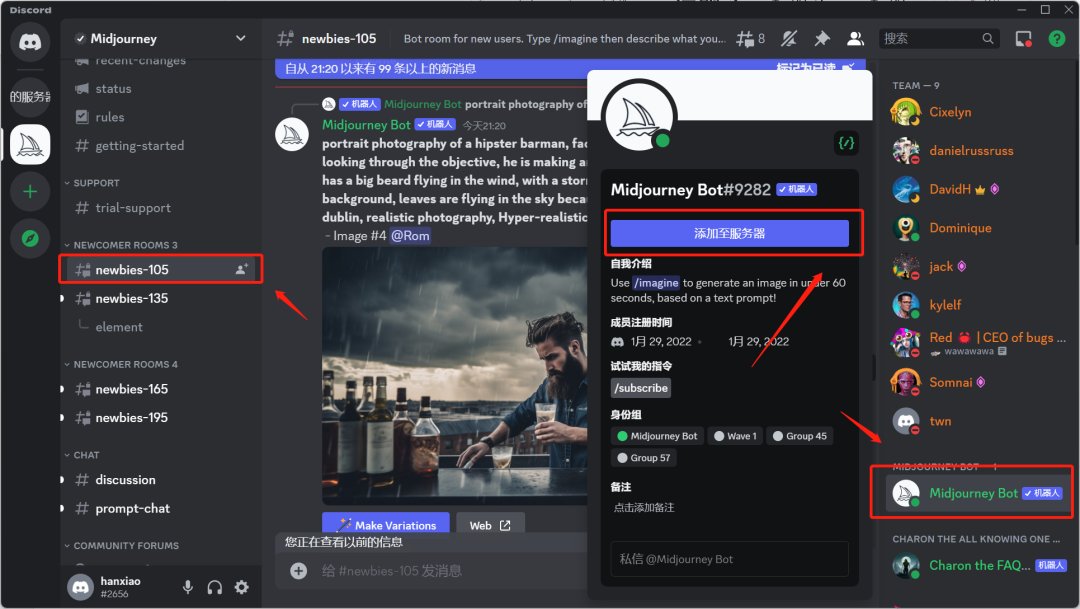This screenshot has height=609, width=1080.
Task: Click the /subscribe command chip
Action: pos(641,388)
